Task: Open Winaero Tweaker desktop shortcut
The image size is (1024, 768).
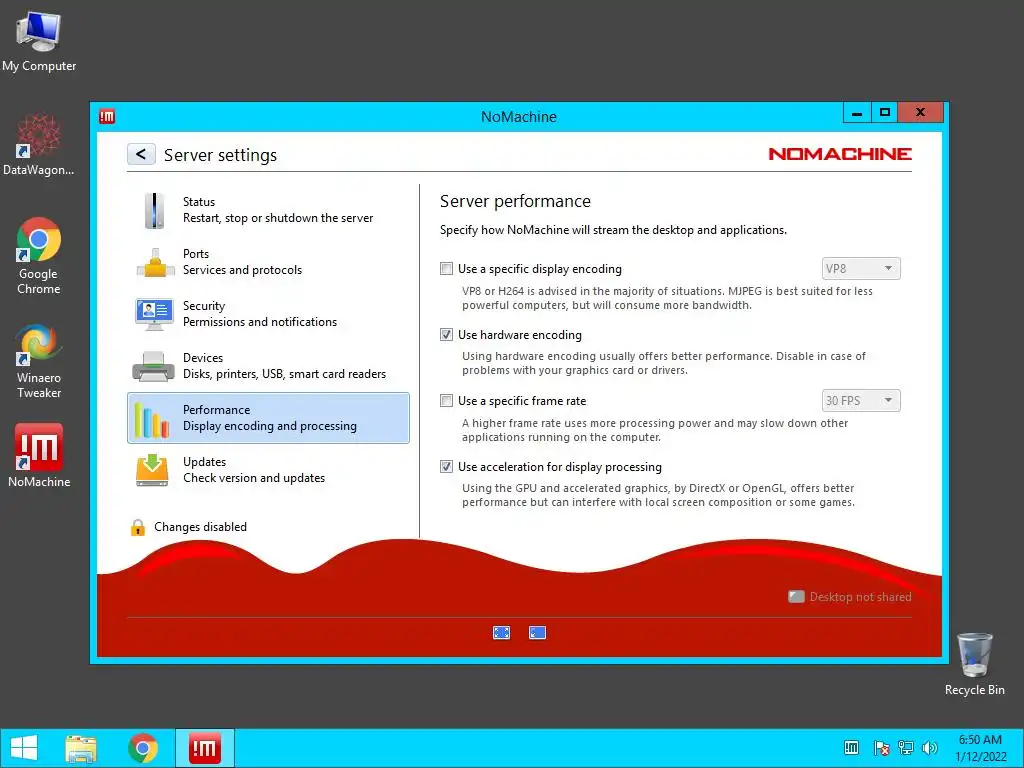Action: pyautogui.click(x=39, y=360)
